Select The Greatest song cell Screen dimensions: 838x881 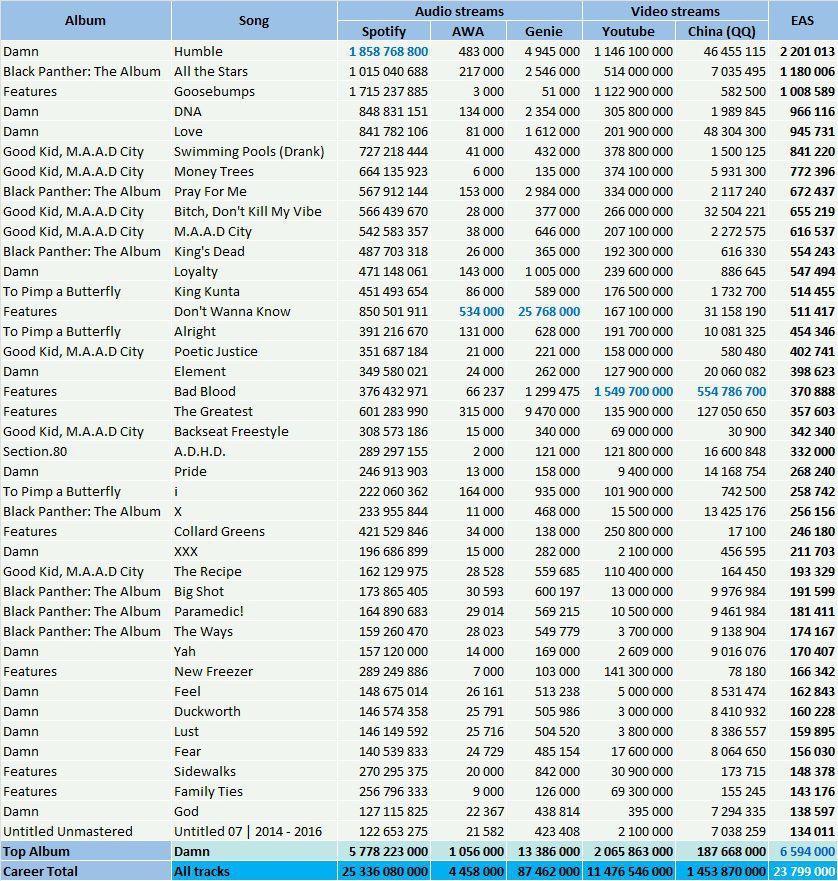pos(254,411)
